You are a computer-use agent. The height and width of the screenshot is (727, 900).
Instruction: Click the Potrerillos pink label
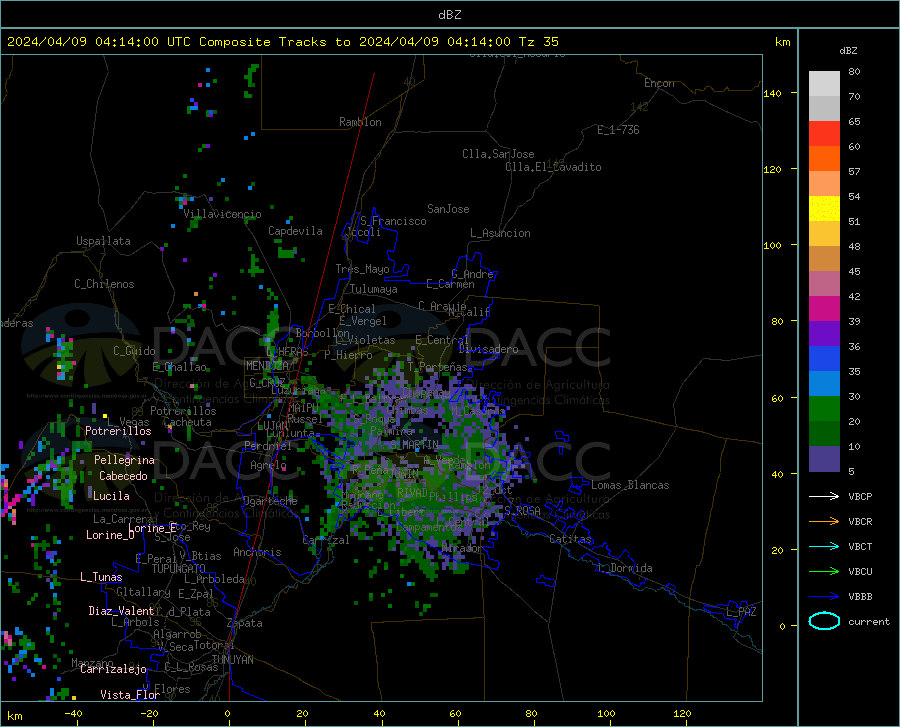tap(118, 431)
